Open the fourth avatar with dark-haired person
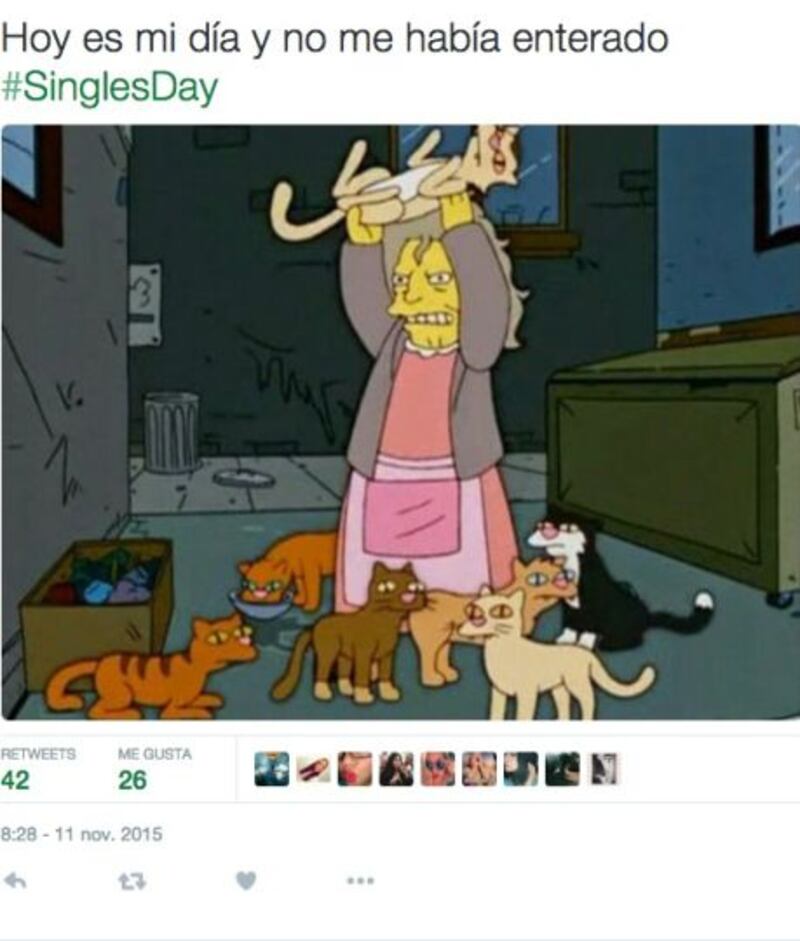Screen dimensions: 800x941 point(396,769)
